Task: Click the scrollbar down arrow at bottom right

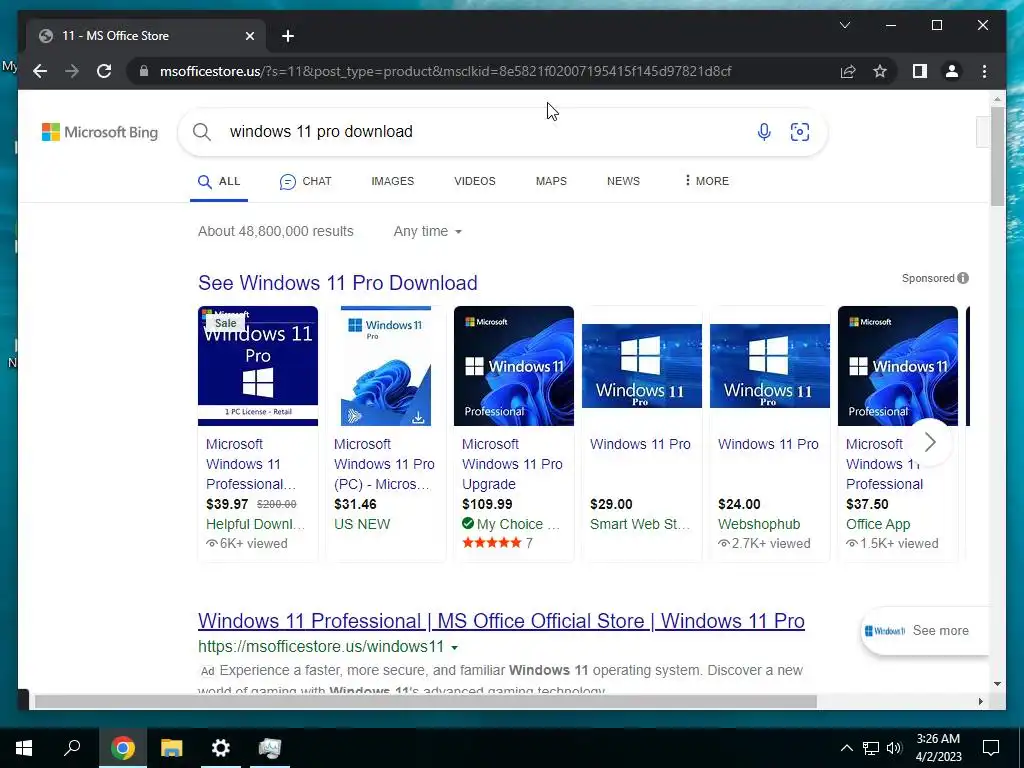Action: tap(997, 684)
